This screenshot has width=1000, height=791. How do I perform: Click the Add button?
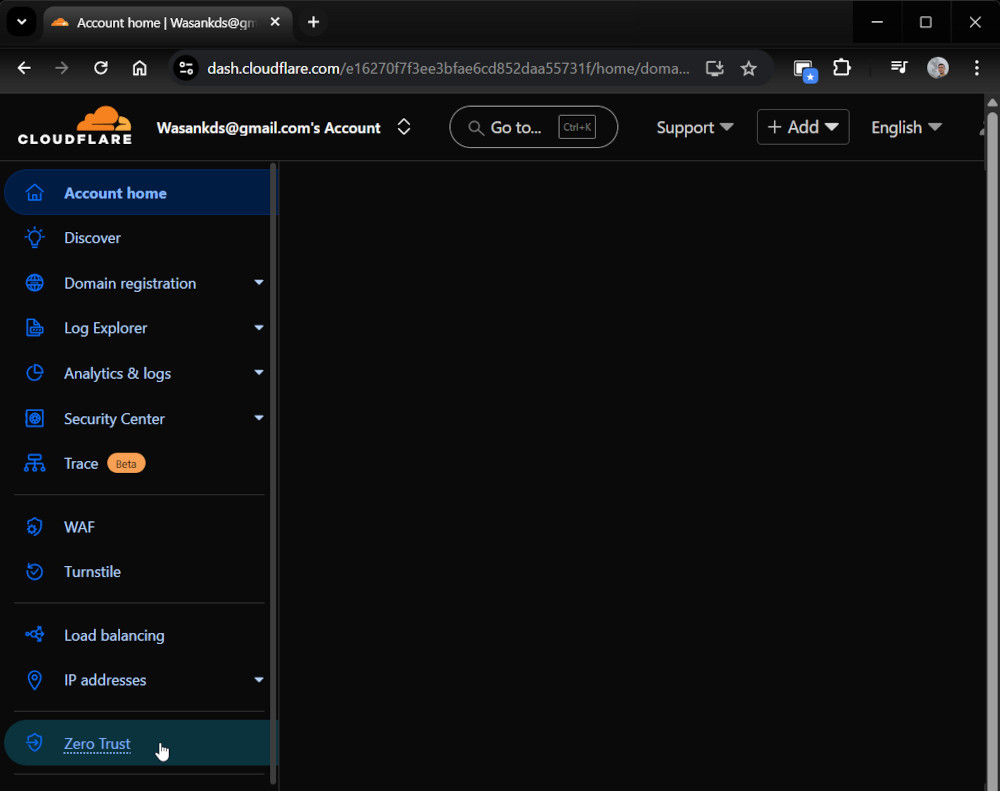(803, 127)
